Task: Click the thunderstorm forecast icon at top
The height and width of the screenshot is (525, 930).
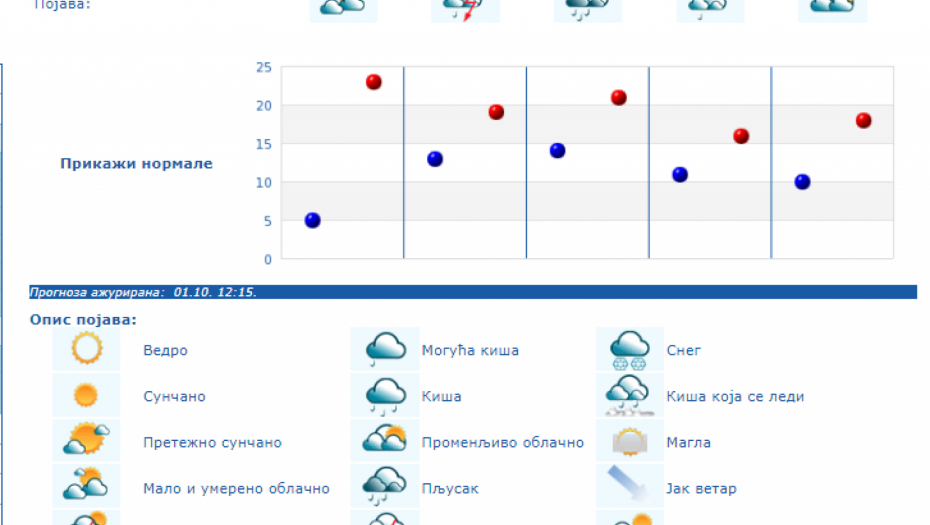Action: (x=465, y=9)
